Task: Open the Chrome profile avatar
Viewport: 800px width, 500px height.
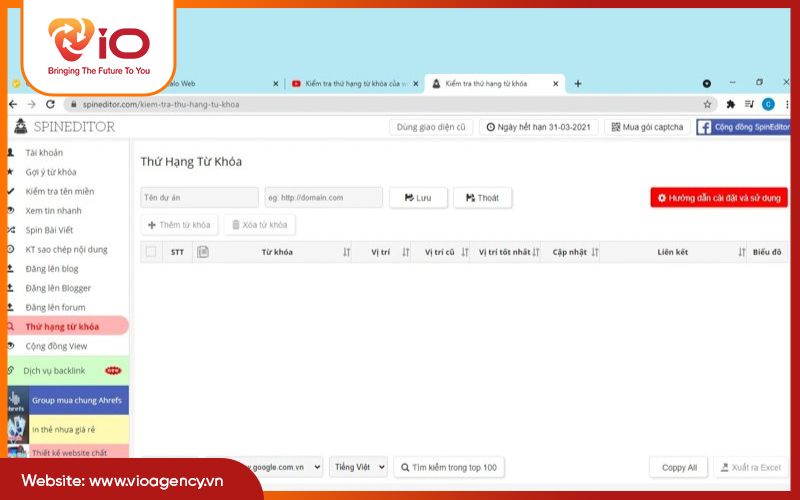Action: [768, 104]
